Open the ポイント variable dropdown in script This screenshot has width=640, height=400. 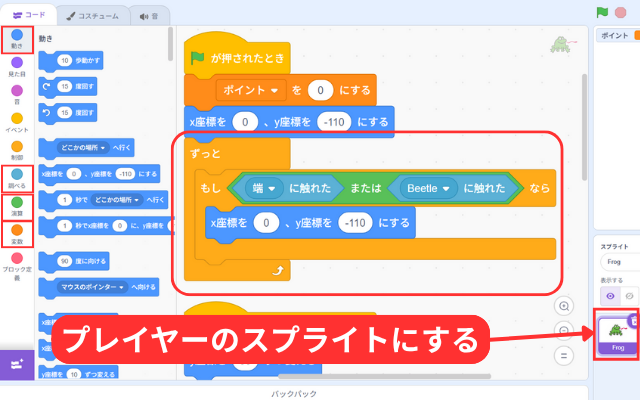tap(251, 90)
